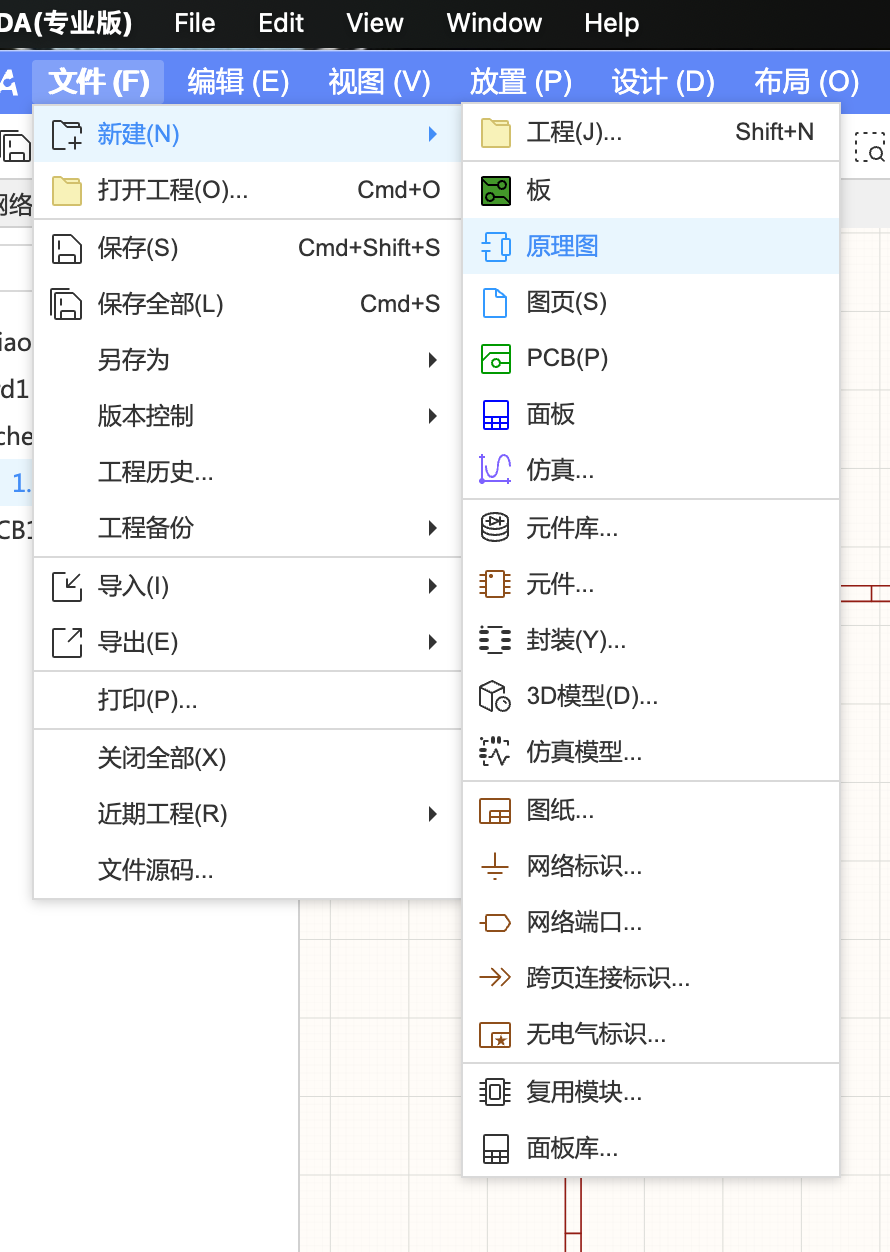
Task: Select the 封装(Y)... footprint icon
Action: [x=495, y=640]
